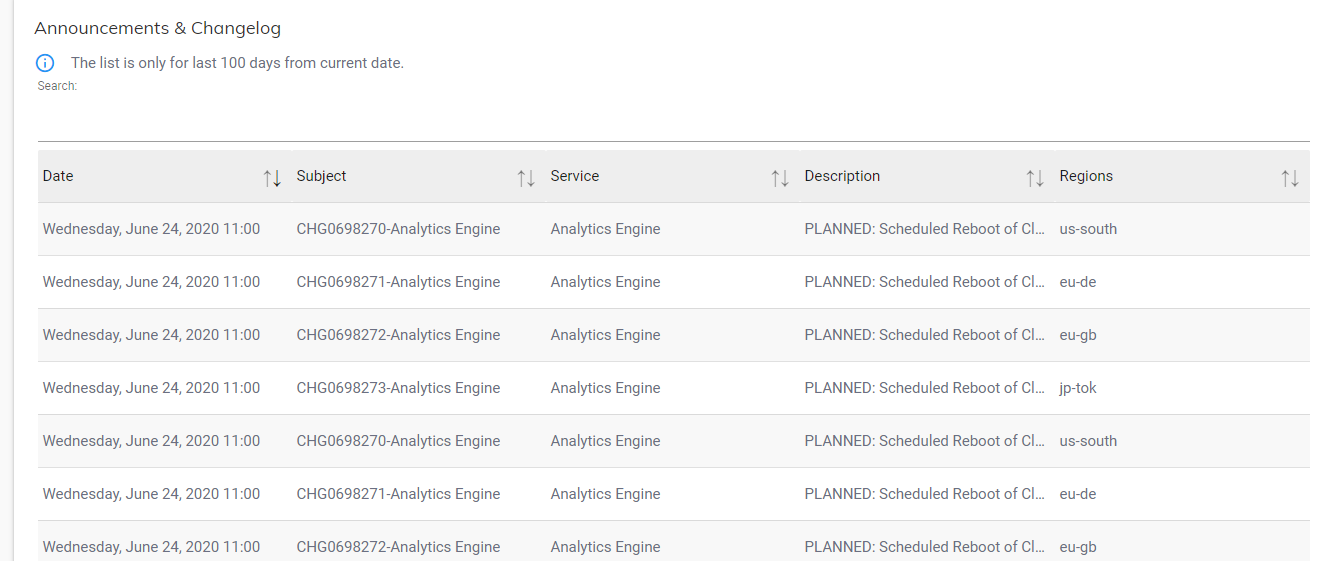The width and height of the screenshot is (1328, 561).
Task: Sort by Subject using arrows icon
Action: [x=526, y=178]
